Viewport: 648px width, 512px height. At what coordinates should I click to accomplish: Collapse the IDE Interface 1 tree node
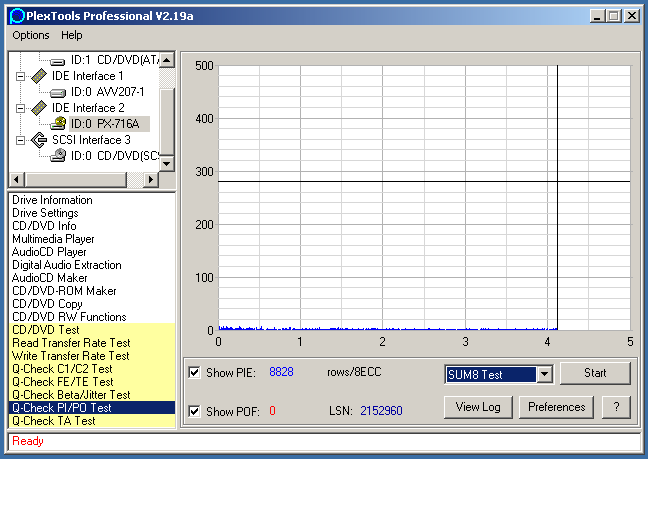pyautogui.click(x=20, y=76)
